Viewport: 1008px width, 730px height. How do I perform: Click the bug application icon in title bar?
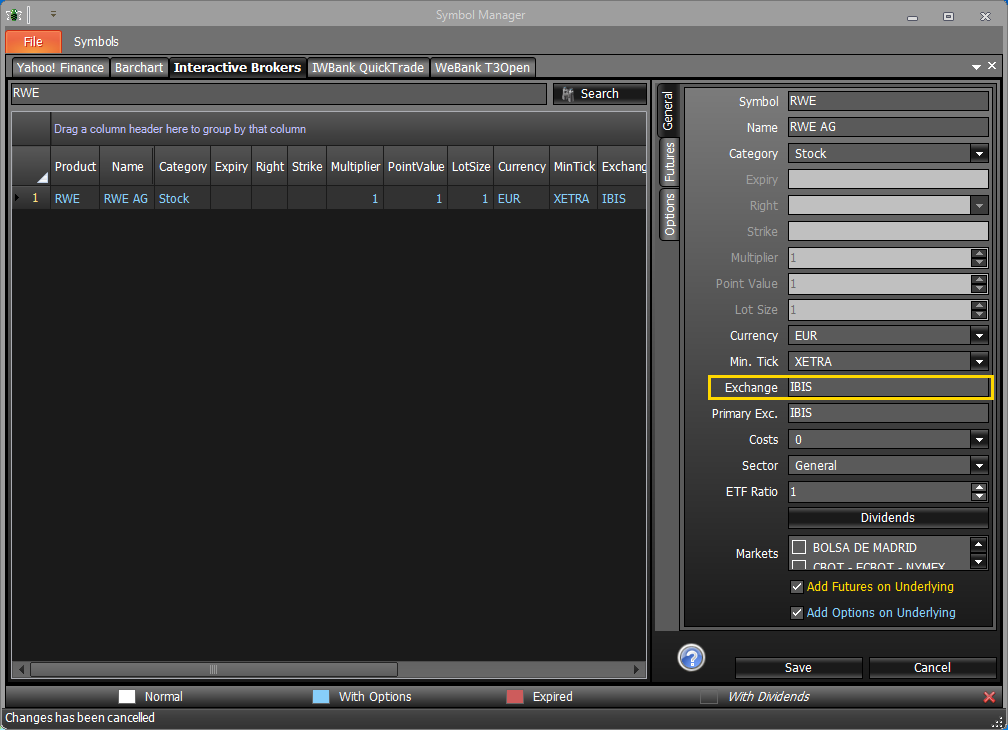coord(14,14)
